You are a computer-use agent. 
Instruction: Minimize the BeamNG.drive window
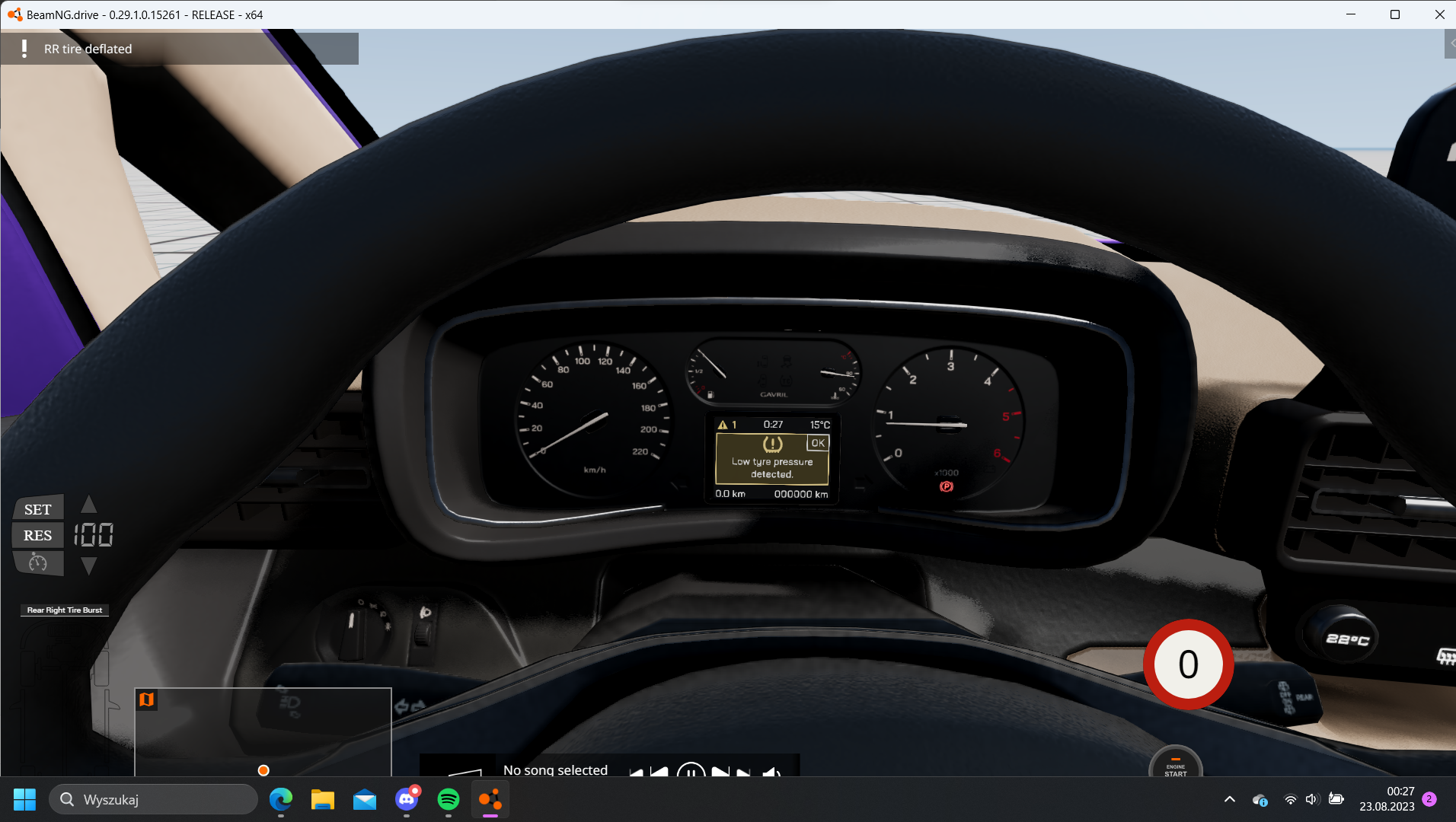1351,14
